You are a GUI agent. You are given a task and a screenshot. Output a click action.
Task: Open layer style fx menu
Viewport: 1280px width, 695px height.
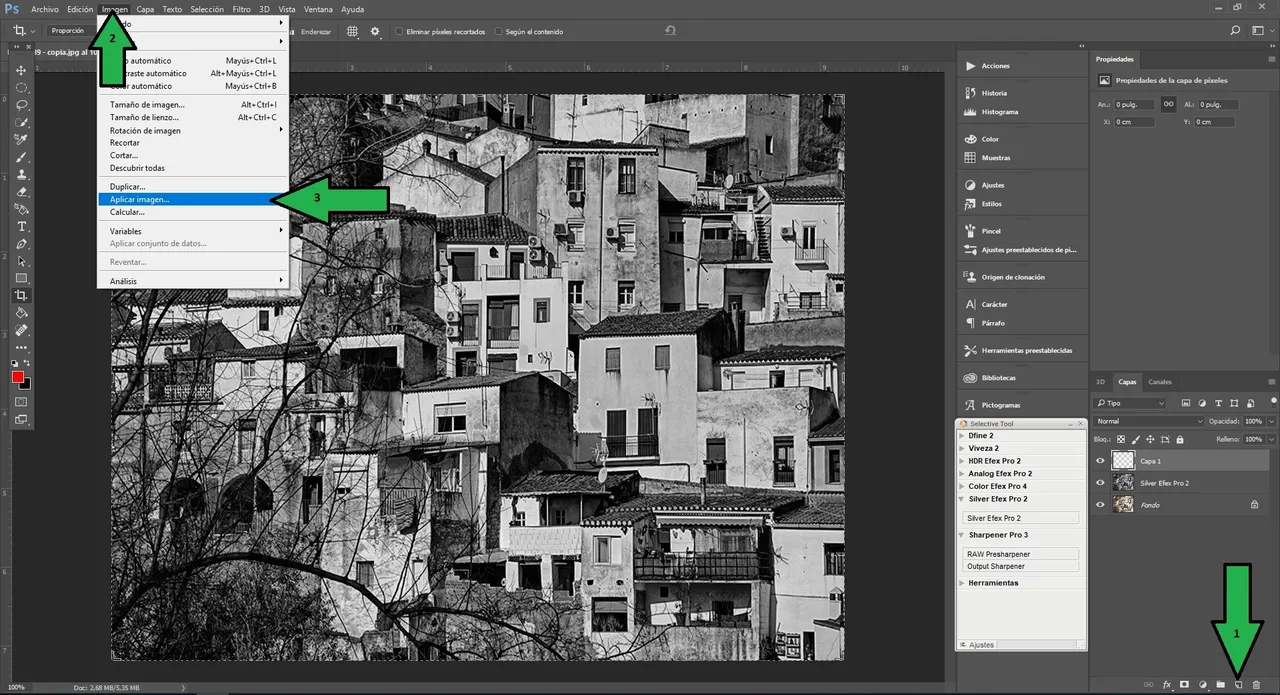1166,684
